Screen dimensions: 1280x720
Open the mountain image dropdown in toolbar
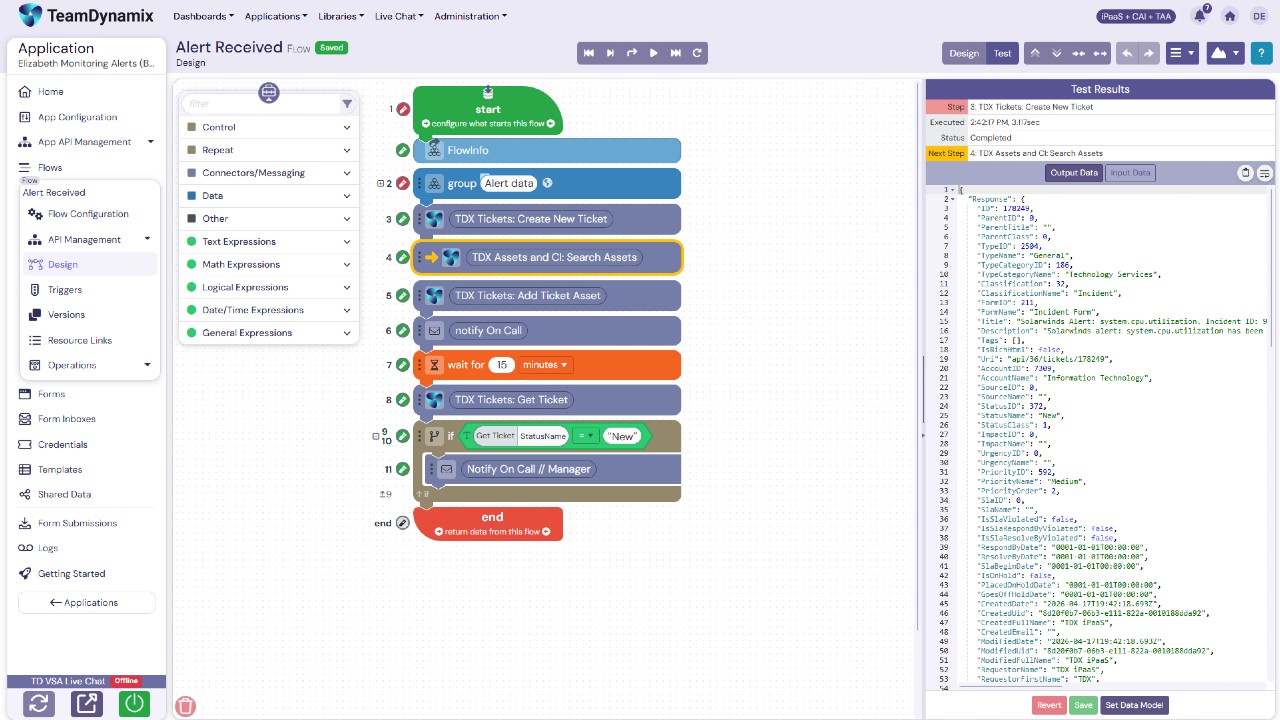[1225, 53]
